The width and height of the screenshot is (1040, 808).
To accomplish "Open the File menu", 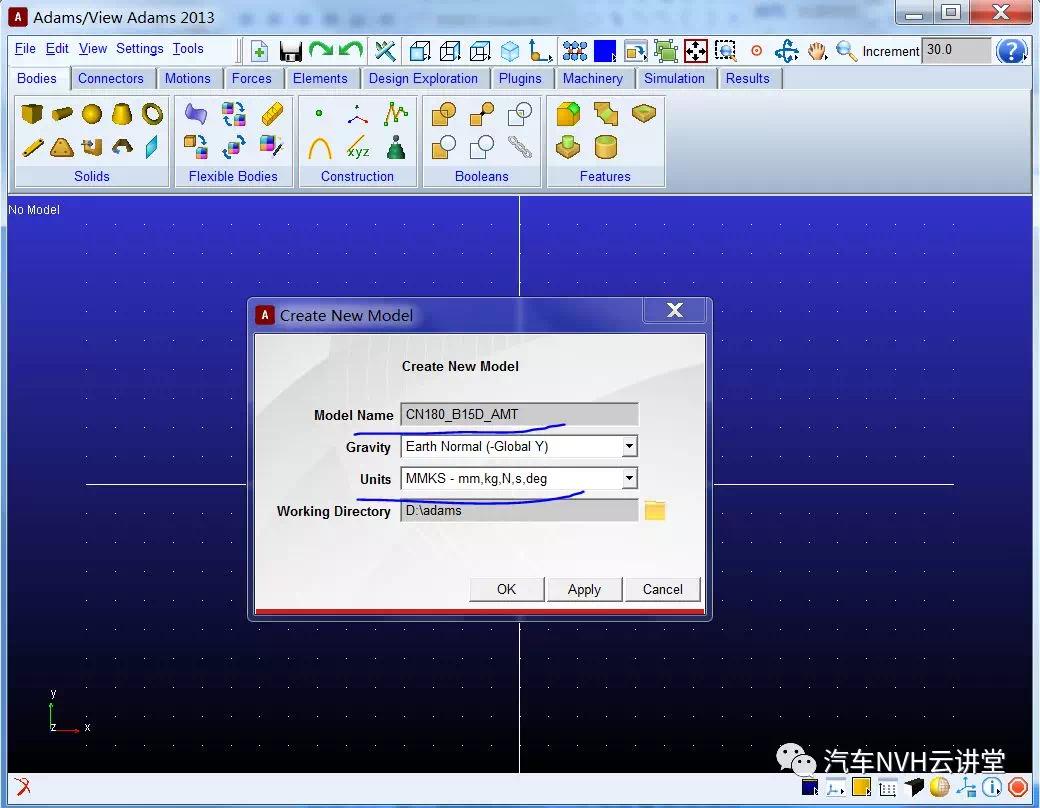I will click(25, 48).
